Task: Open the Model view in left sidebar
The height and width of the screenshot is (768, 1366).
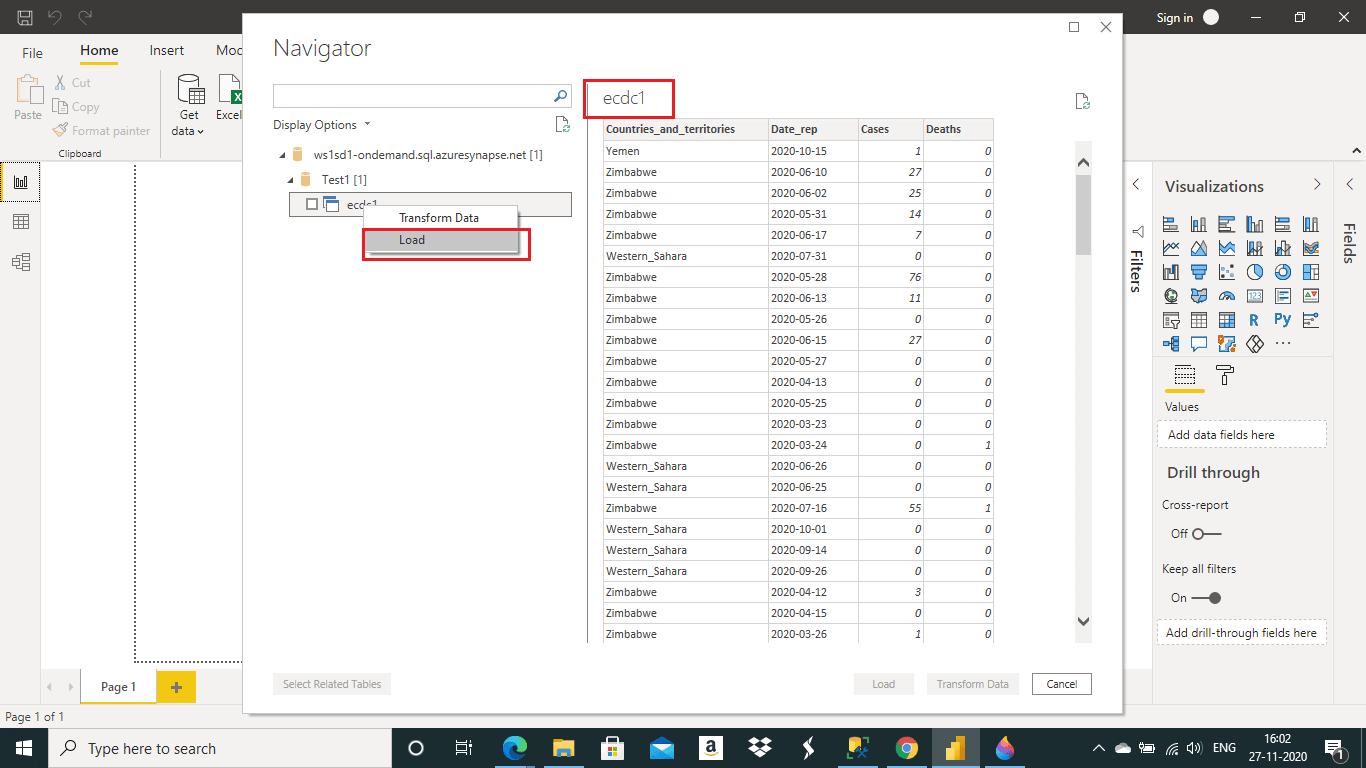Action: (x=20, y=262)
